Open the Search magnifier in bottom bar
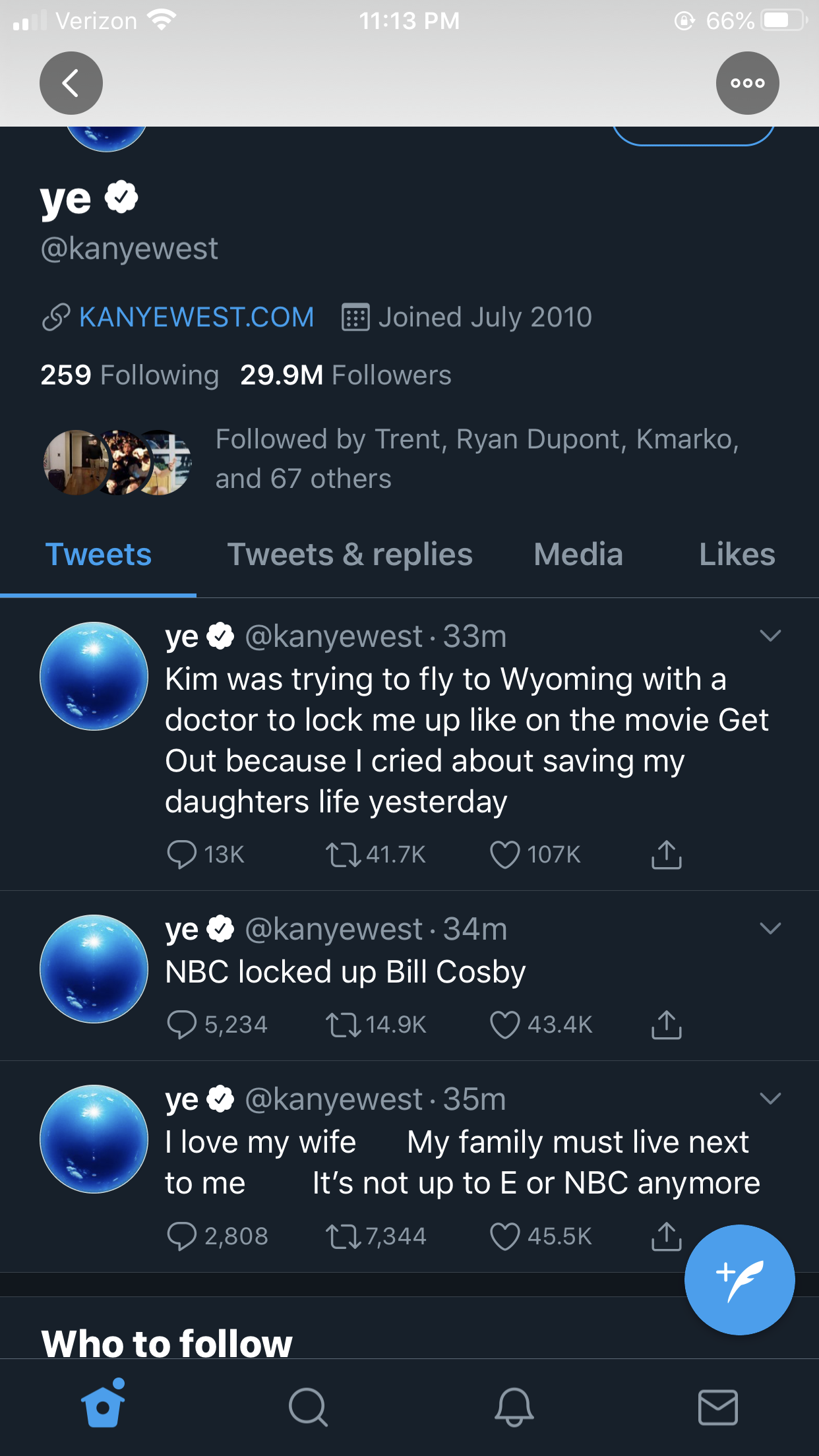Screen dimensions: 819x1456 307,1407
